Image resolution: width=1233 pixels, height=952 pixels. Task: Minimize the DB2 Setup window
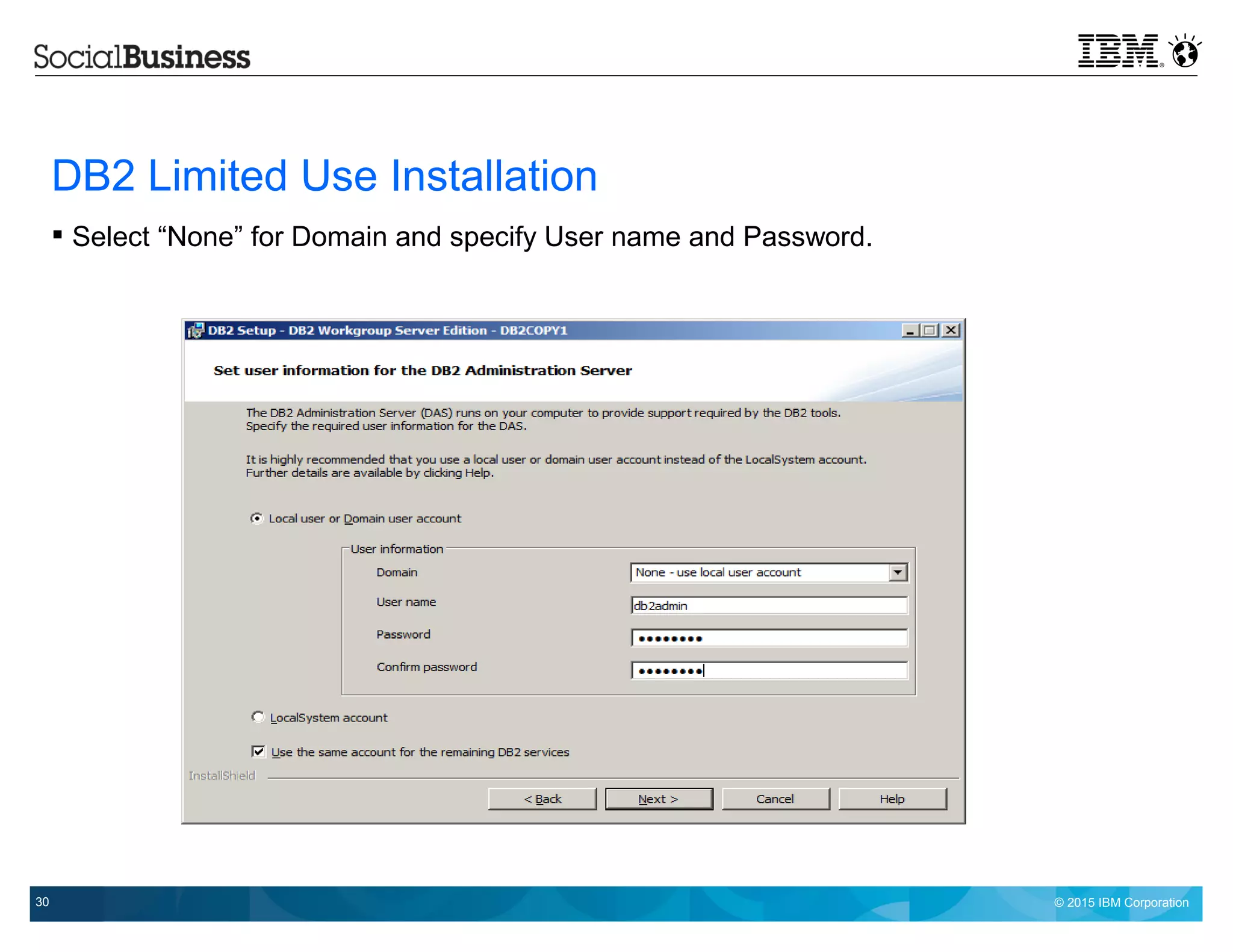910,330
